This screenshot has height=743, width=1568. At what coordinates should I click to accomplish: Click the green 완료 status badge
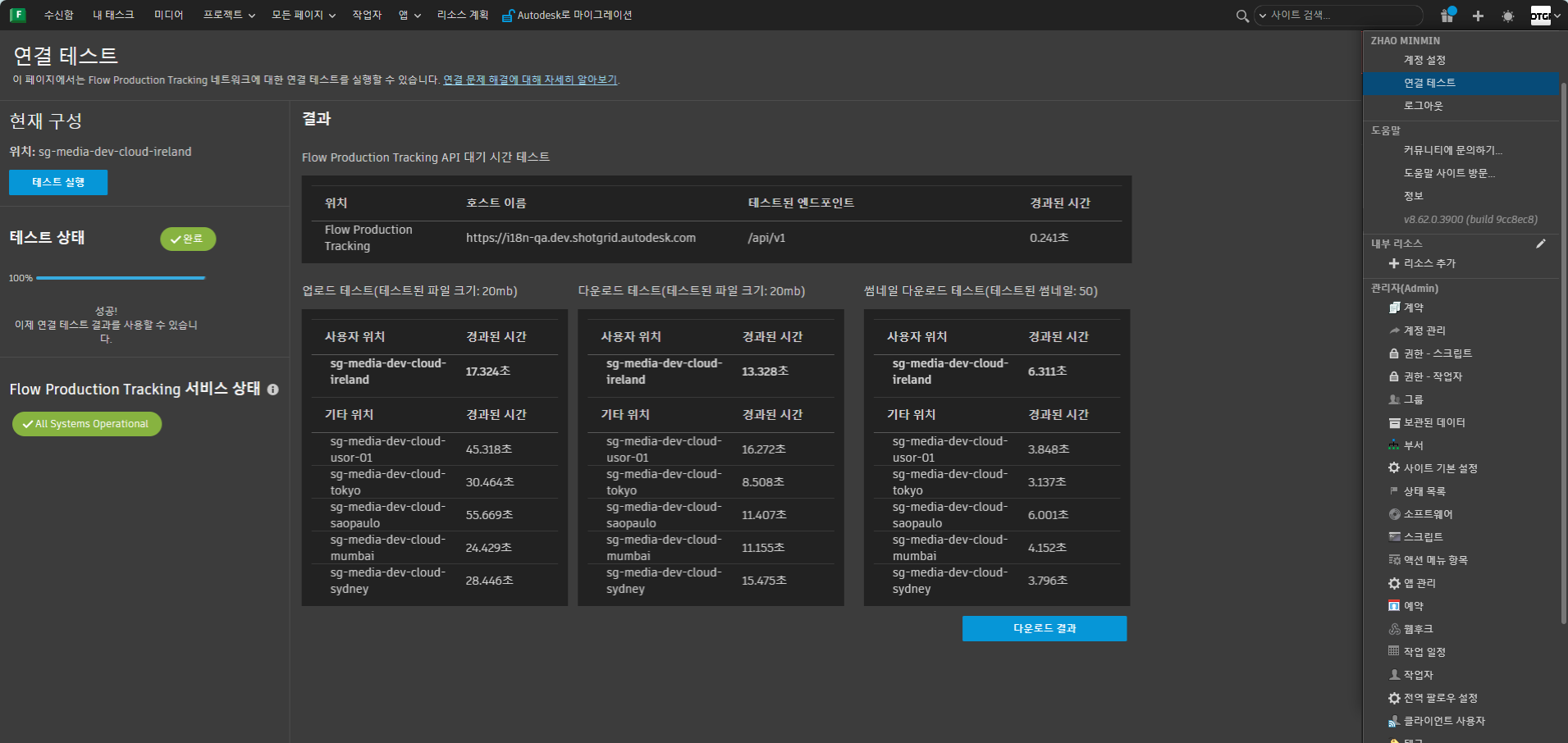tap(188, 239)
